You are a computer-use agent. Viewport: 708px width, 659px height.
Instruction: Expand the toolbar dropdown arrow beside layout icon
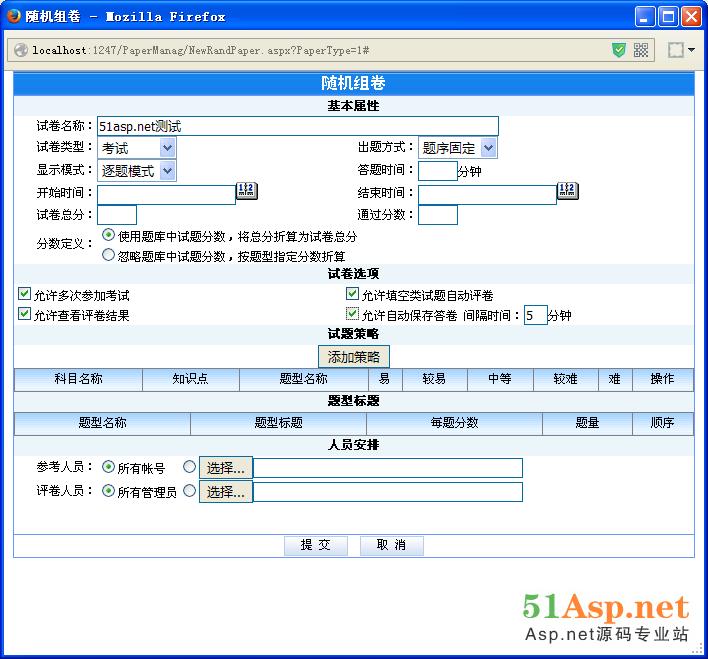tap(691, 50)
